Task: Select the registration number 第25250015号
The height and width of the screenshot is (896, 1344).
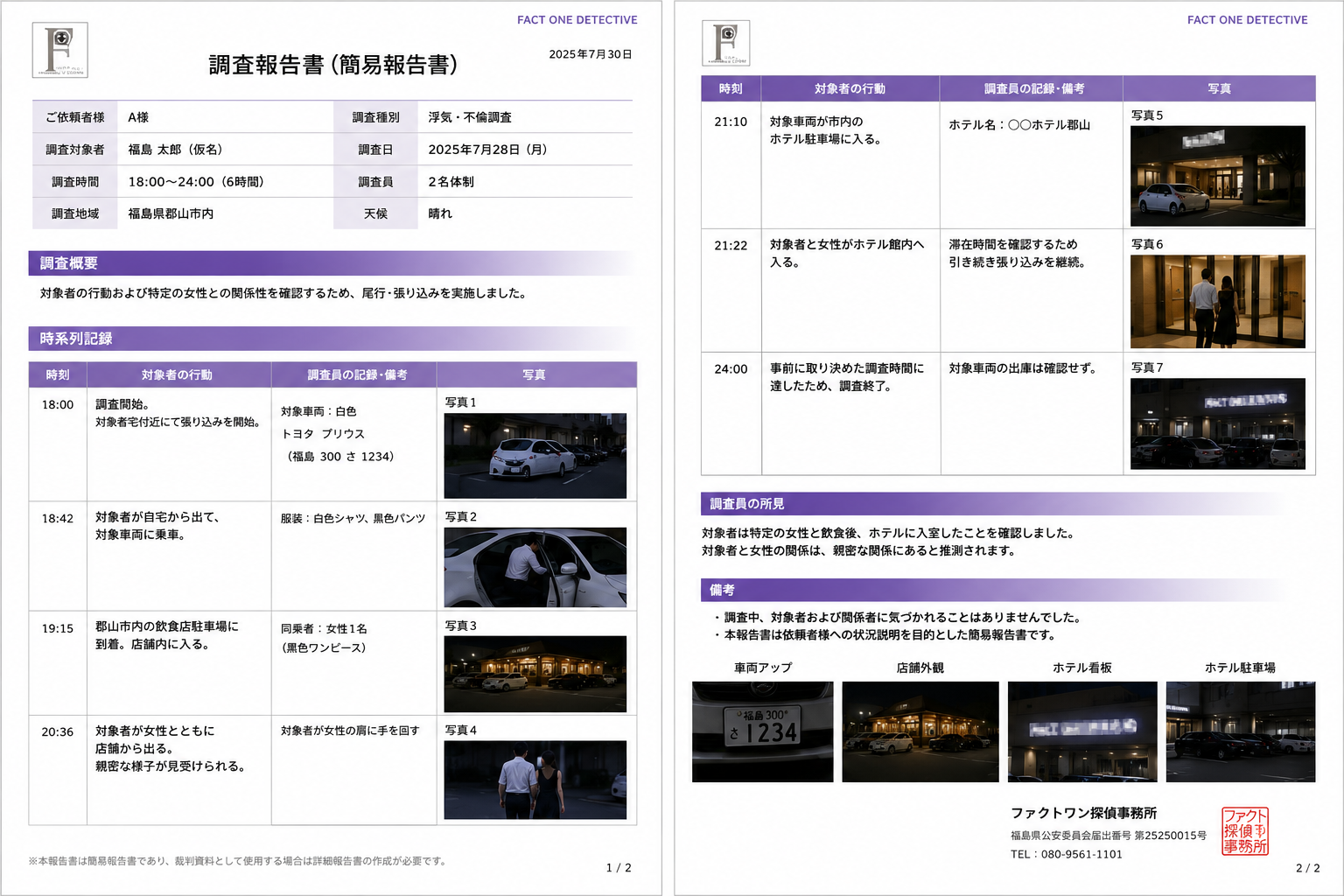Action: coord(1171,836)
